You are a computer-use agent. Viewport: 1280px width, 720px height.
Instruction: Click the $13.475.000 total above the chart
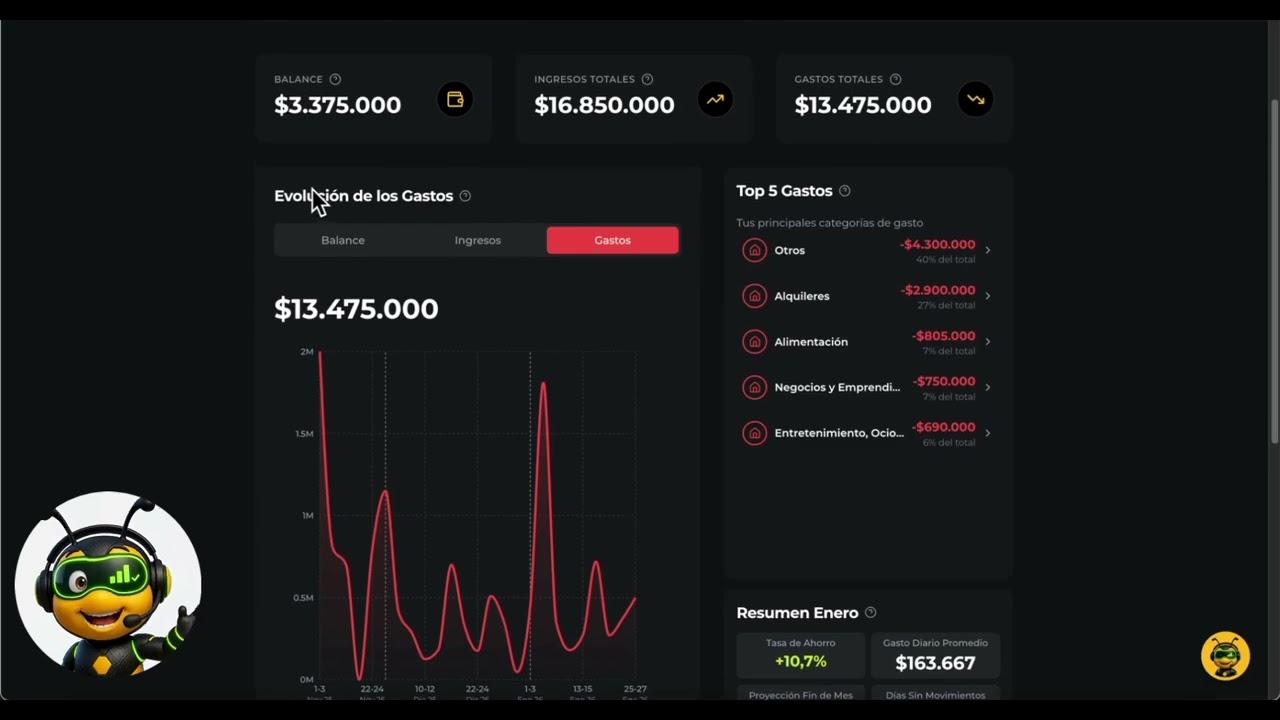click(x=356, y=309)
